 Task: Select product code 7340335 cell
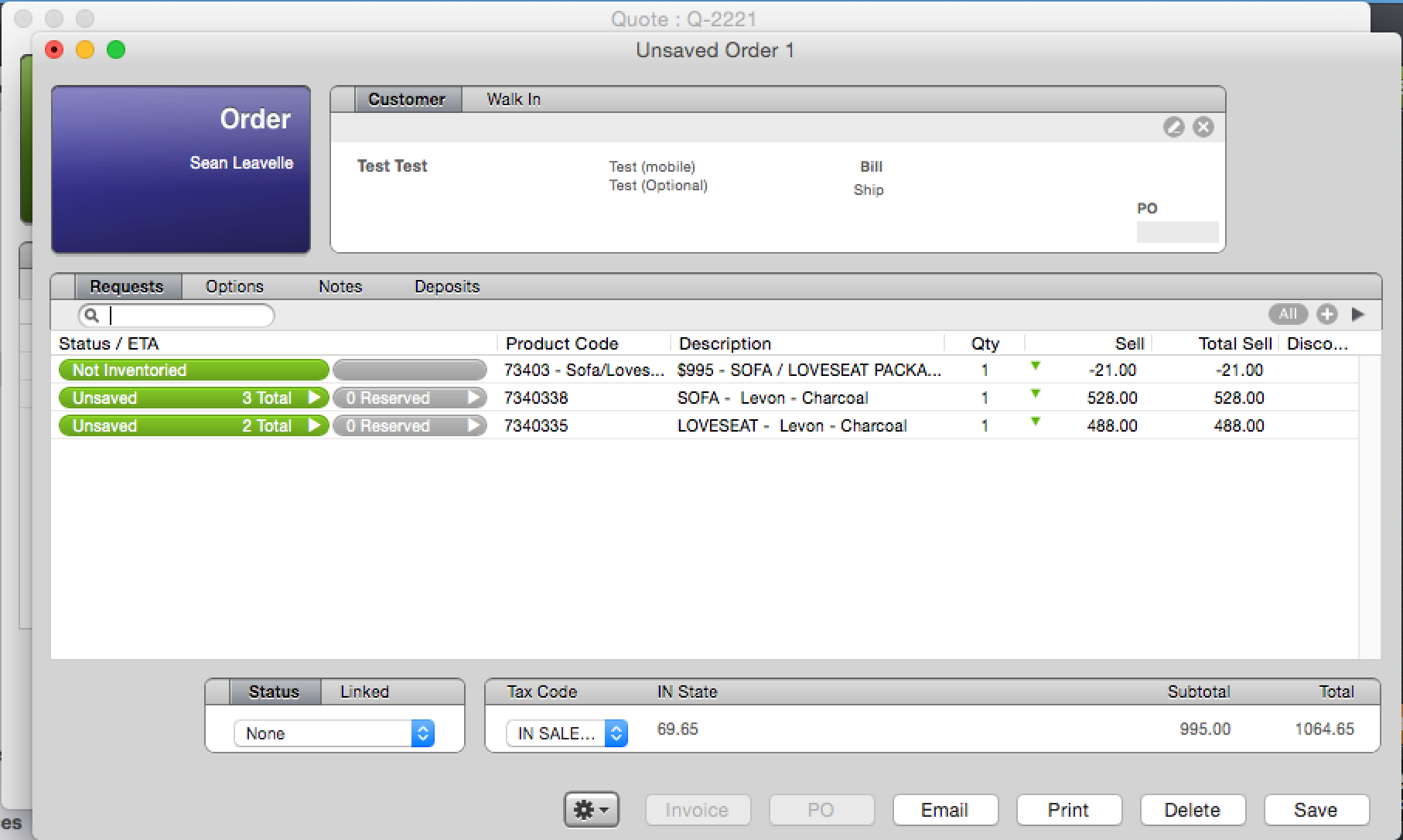point(536,425)
